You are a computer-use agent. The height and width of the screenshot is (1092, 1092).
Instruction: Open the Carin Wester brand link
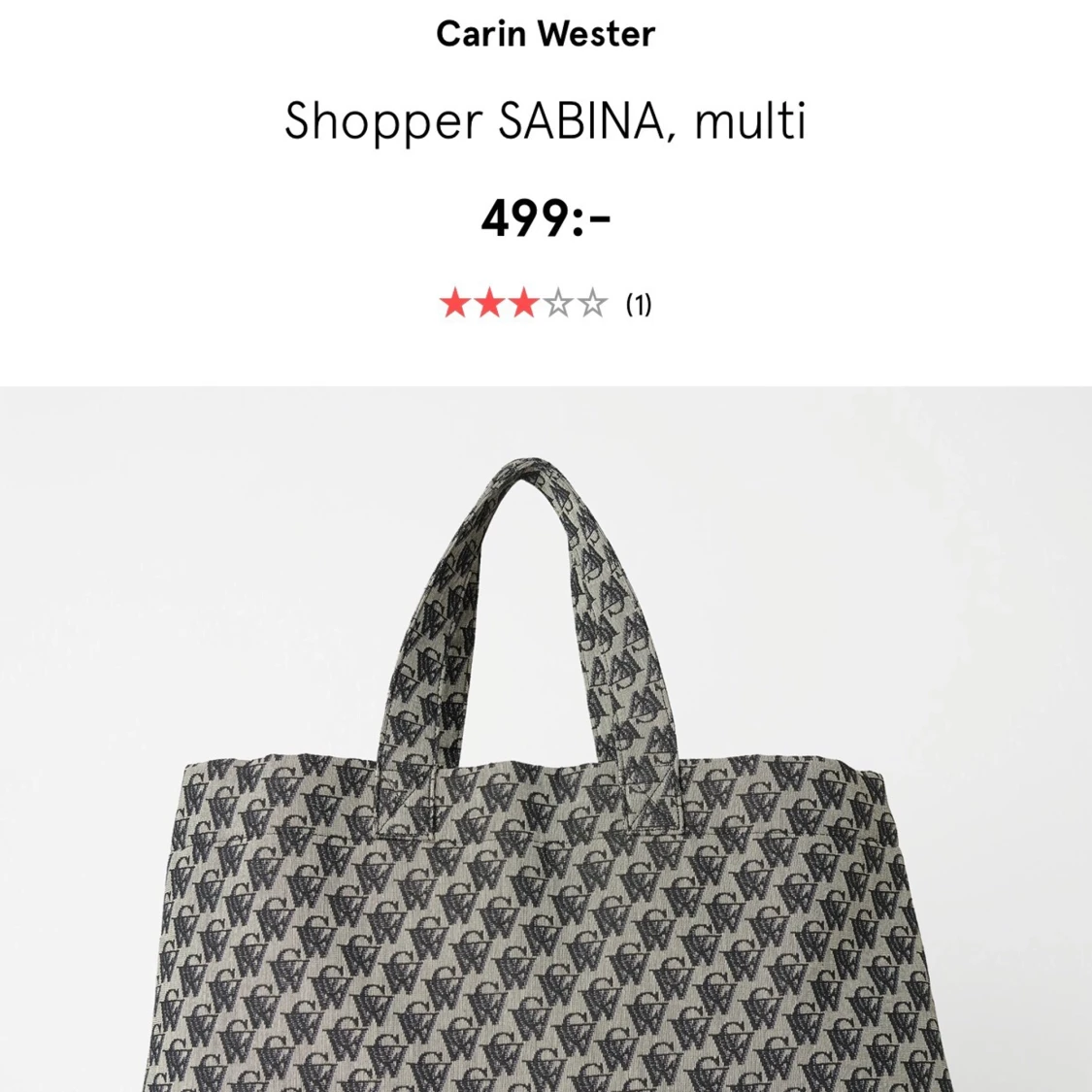tap(546, 33)
